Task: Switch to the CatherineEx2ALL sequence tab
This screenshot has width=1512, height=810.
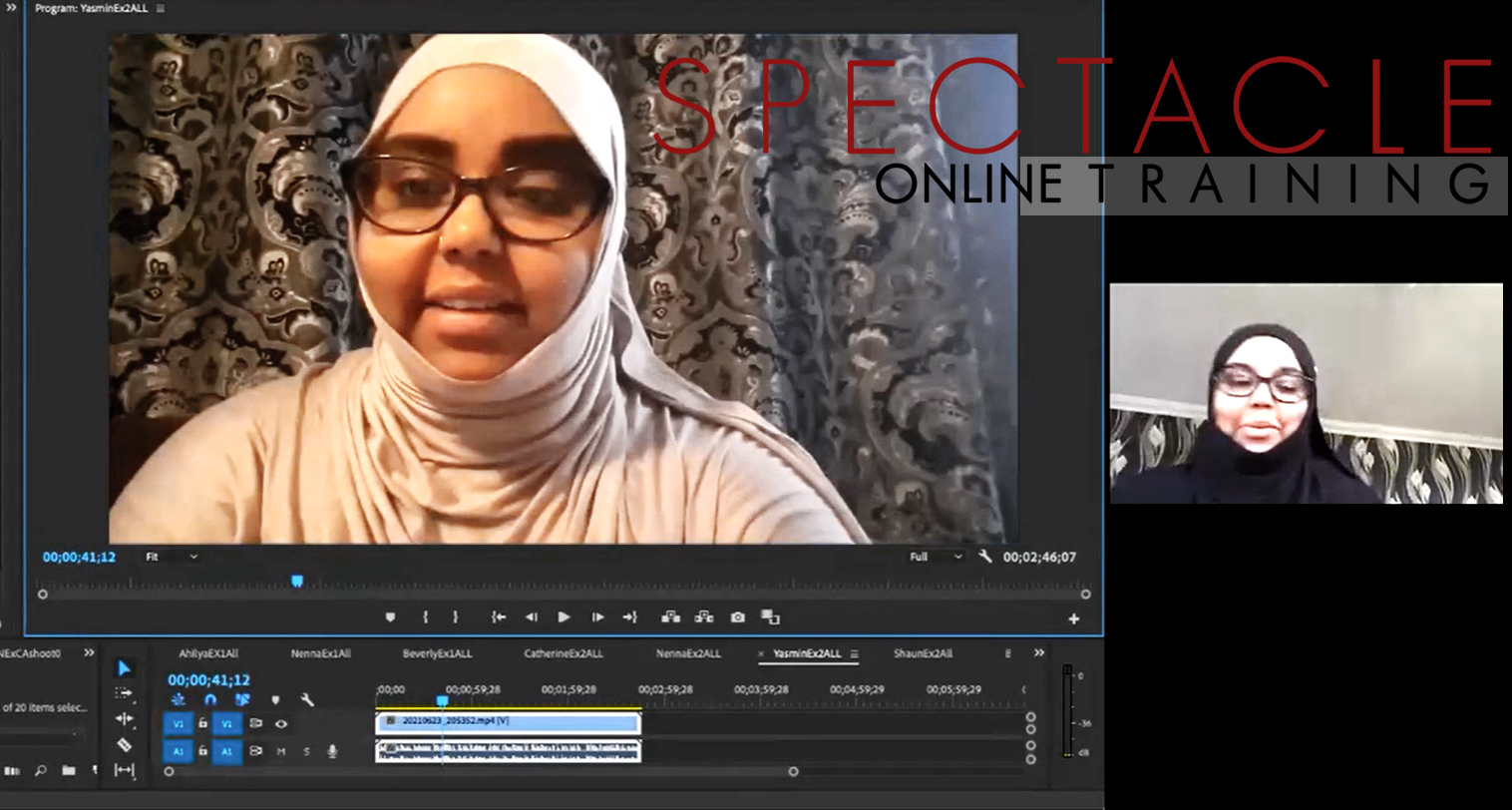Action: (564, 654)
